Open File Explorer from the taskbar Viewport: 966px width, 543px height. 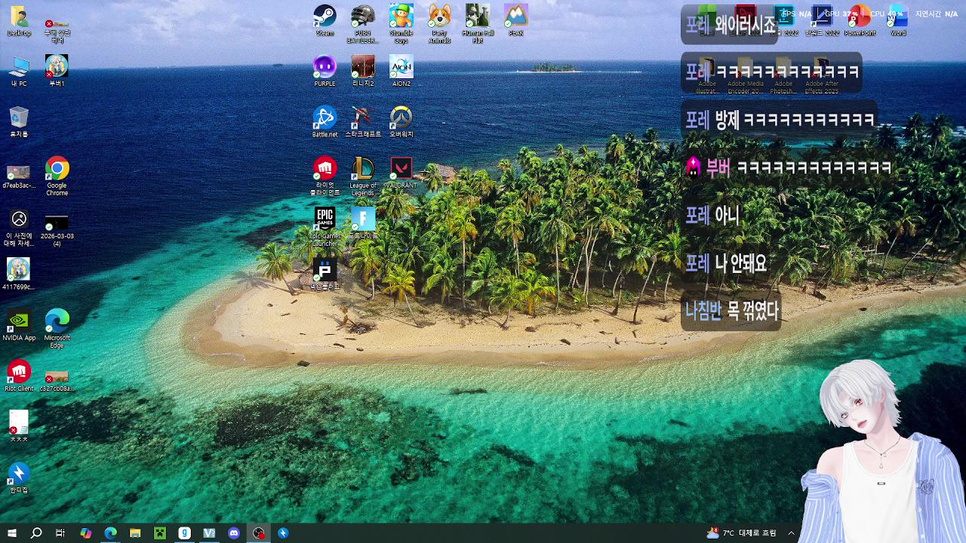coord(135,533)
